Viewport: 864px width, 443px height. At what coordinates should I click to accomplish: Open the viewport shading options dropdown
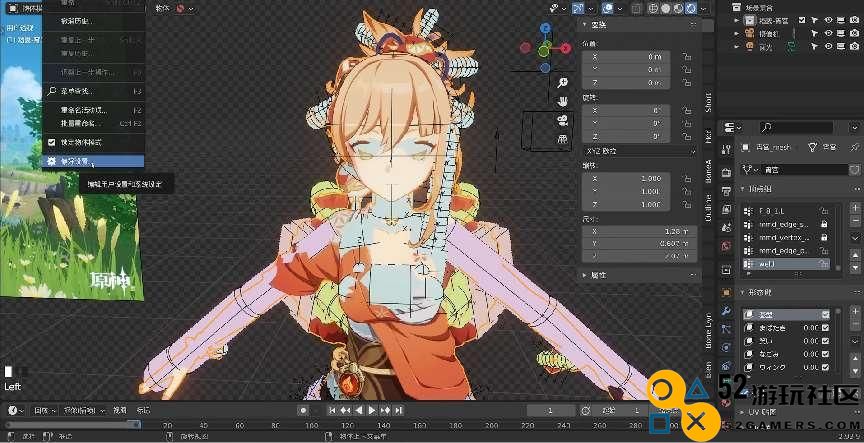(702, 8)
